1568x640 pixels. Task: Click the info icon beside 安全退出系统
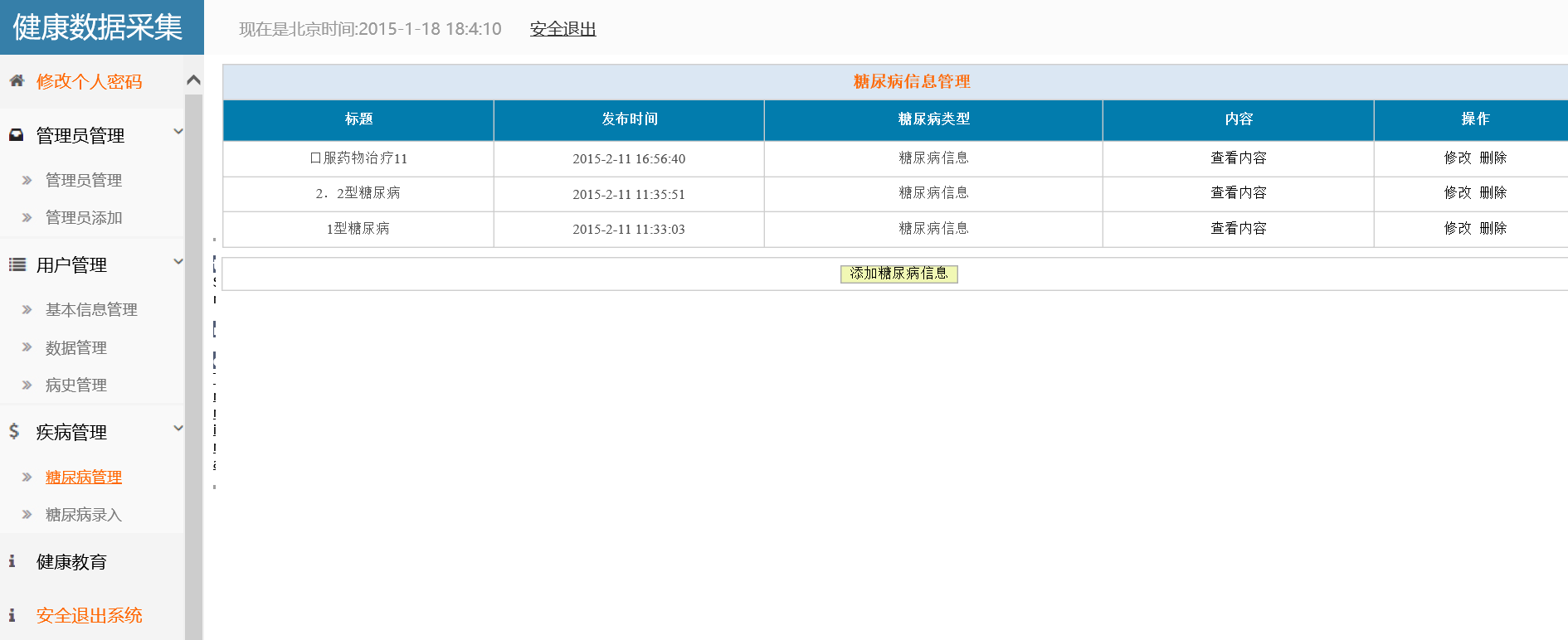[12, 615]
